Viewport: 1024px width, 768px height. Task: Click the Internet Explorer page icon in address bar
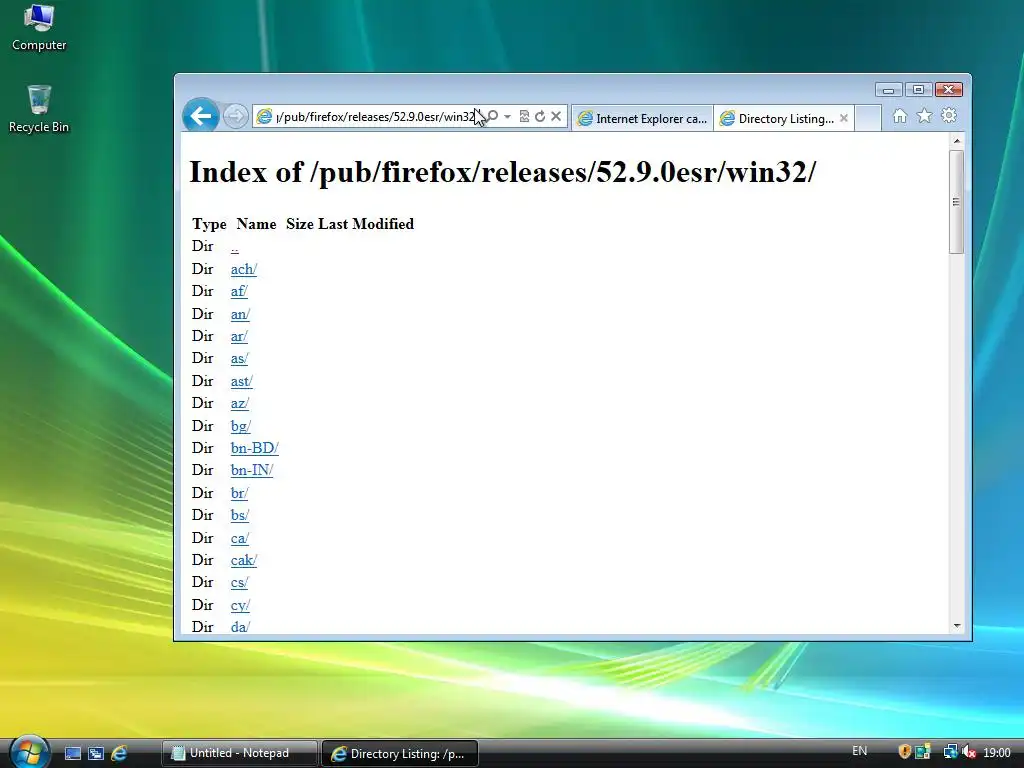(264, 116)
